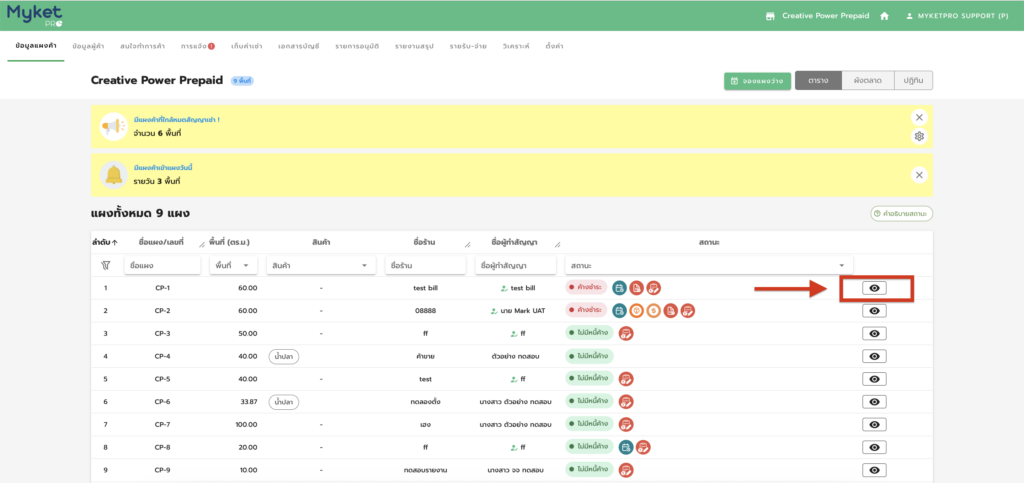Screen dimensions: 1024x483
Task: Switch to the การแจ้ง tab
Action: tap(197, 47)
